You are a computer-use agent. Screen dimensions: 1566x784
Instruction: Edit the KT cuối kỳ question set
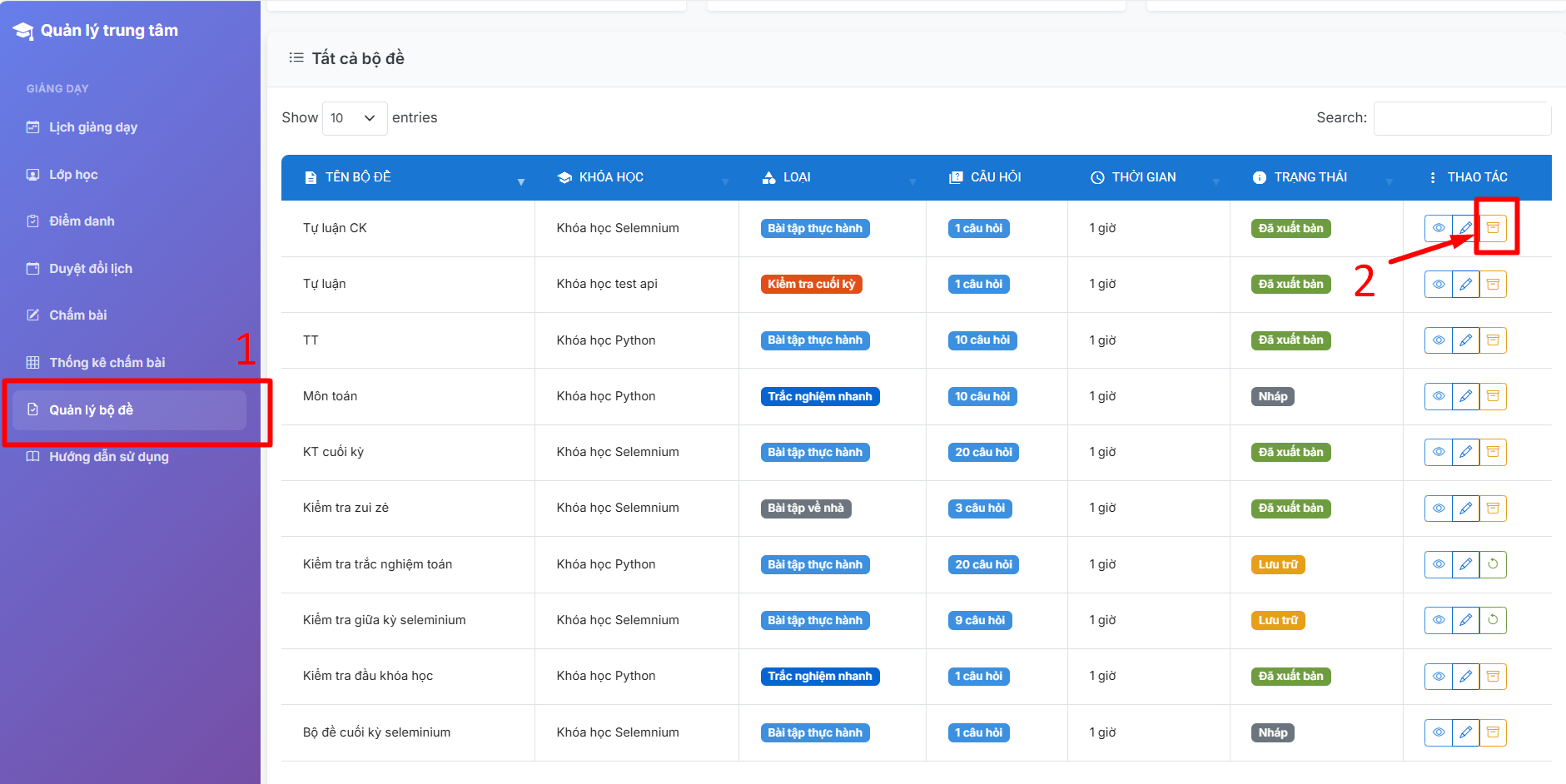coord(1465,452)
